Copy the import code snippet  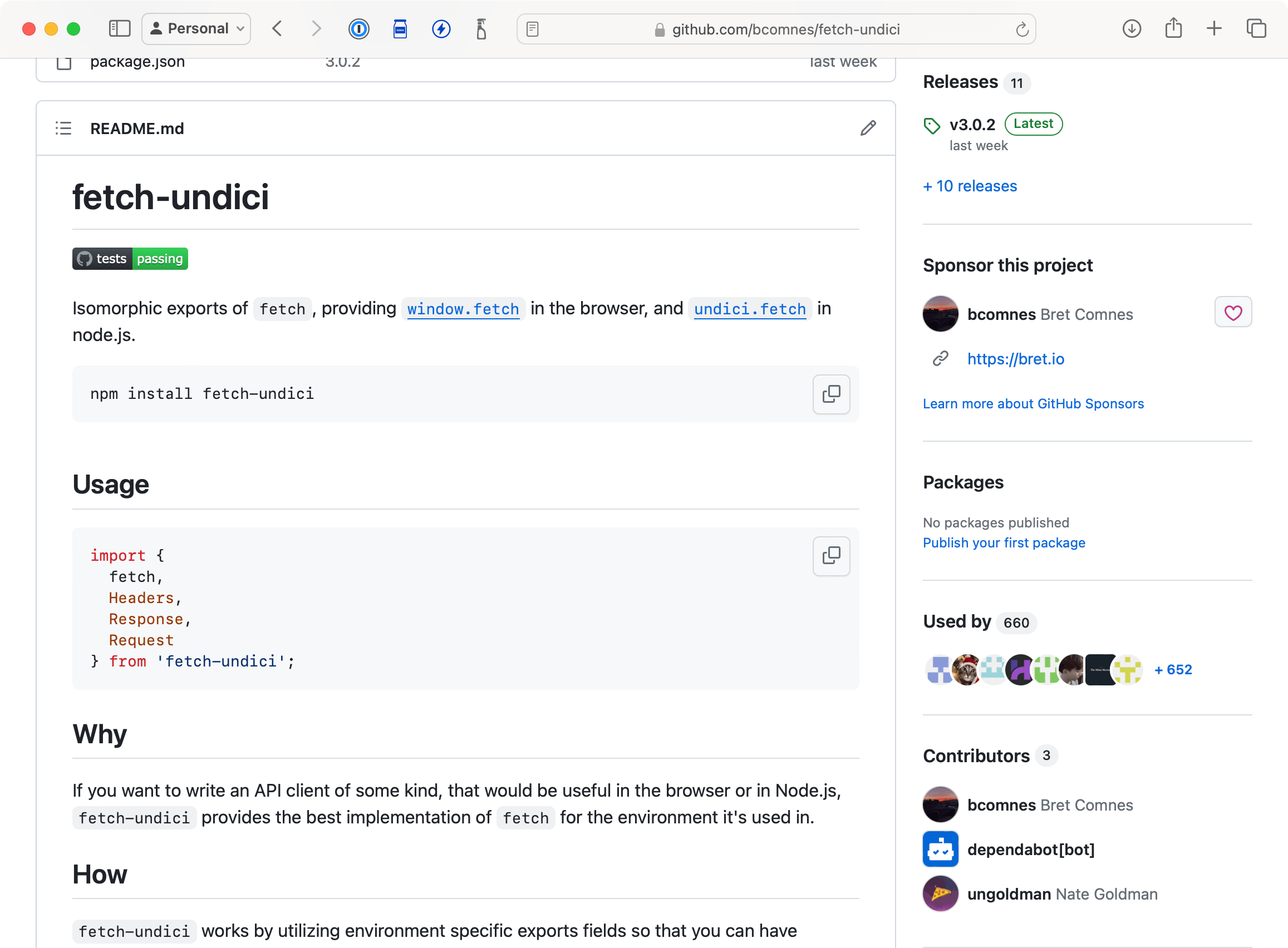pyautogui.click(x=831, y=556)
